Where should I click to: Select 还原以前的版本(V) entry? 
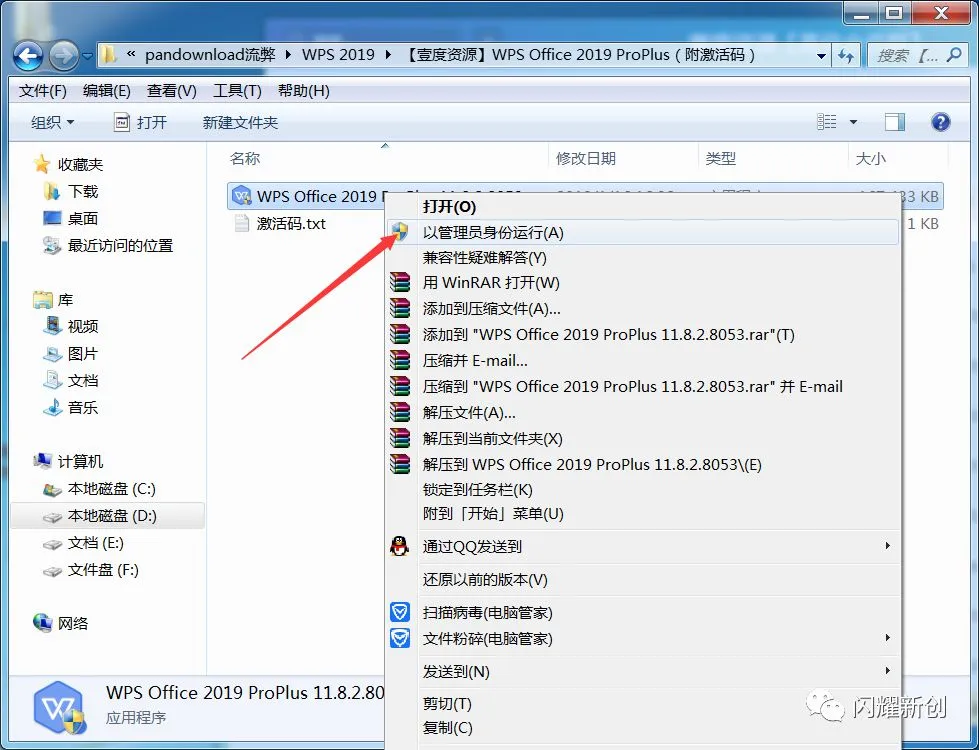tap(642, 580)
